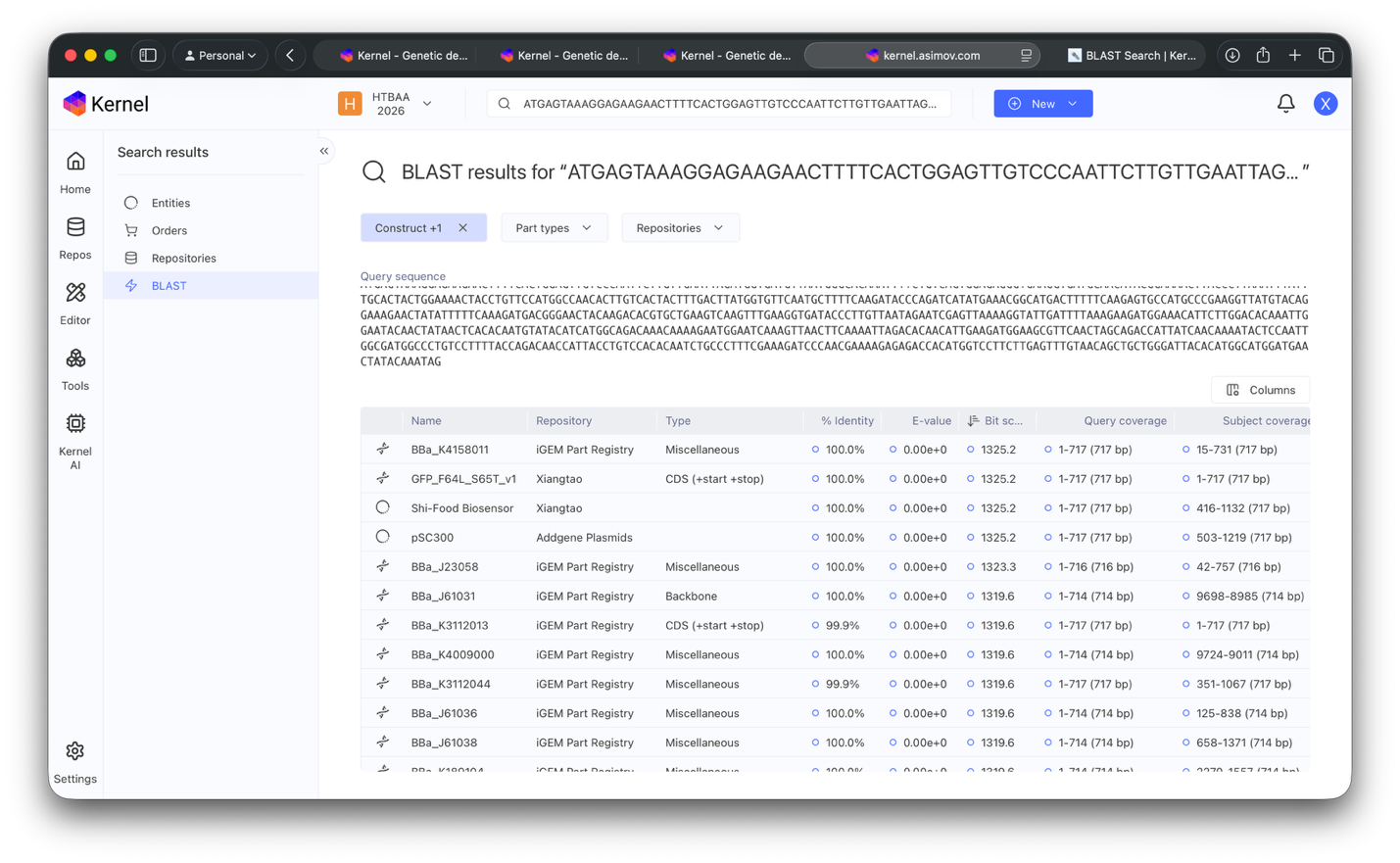Image resolution: width=1400 pixels, height=863 pixels.
Task: Sort by the Bit score column header
Action: point(995,421)
